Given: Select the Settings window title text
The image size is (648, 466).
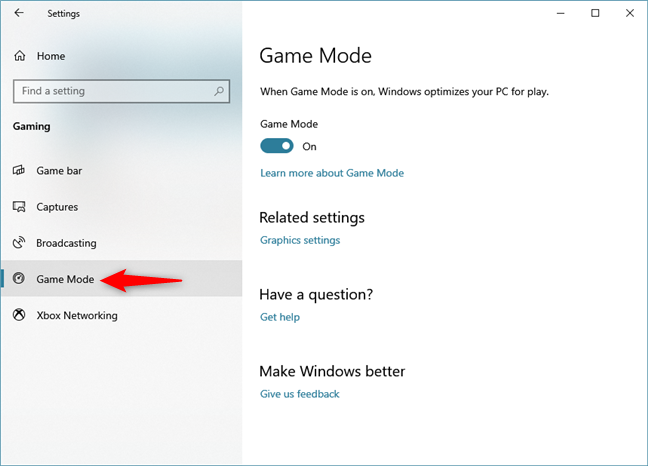Looking at the screenshot, I should pos(63,14).
